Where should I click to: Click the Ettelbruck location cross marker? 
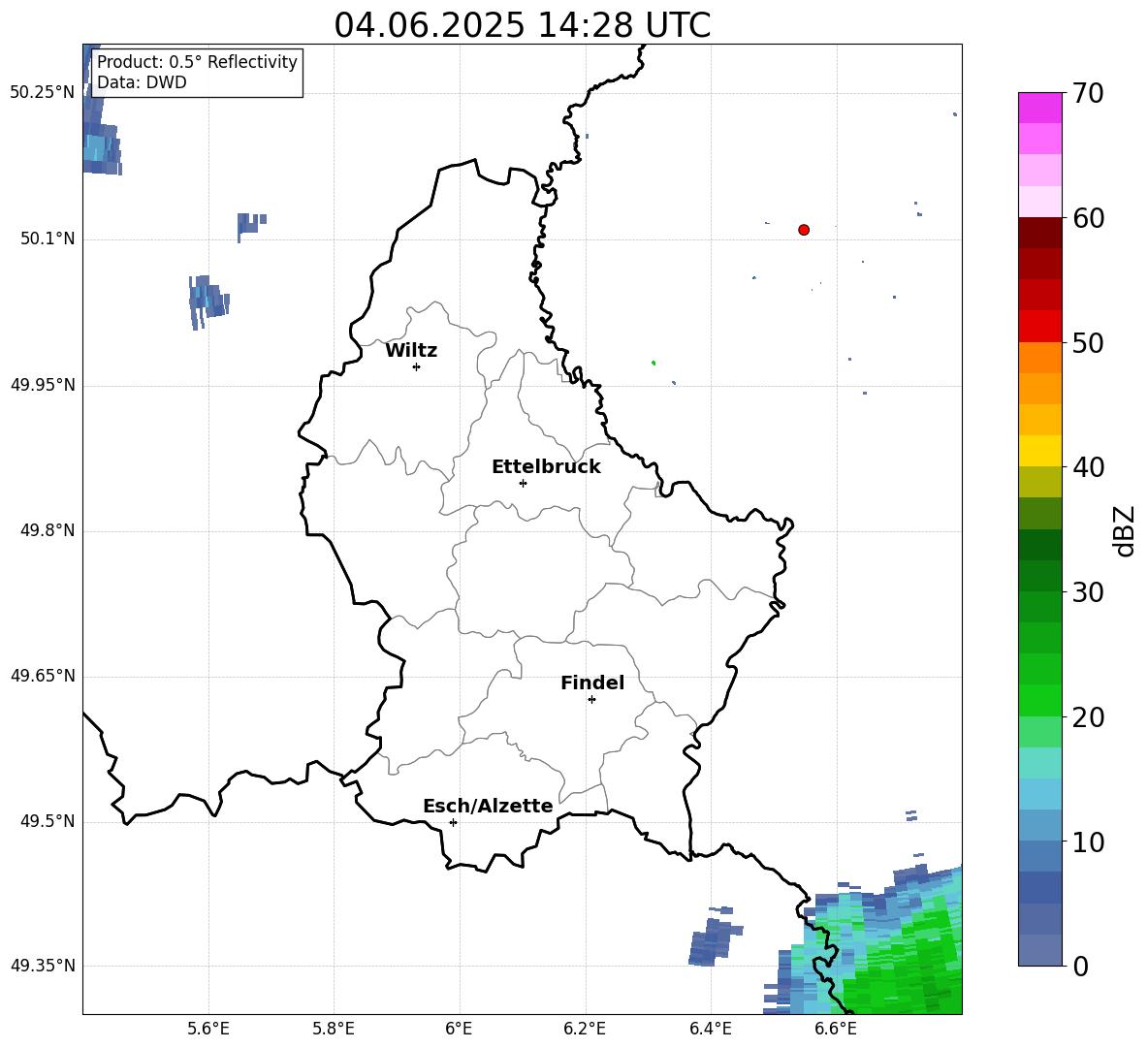click(523, 483)
